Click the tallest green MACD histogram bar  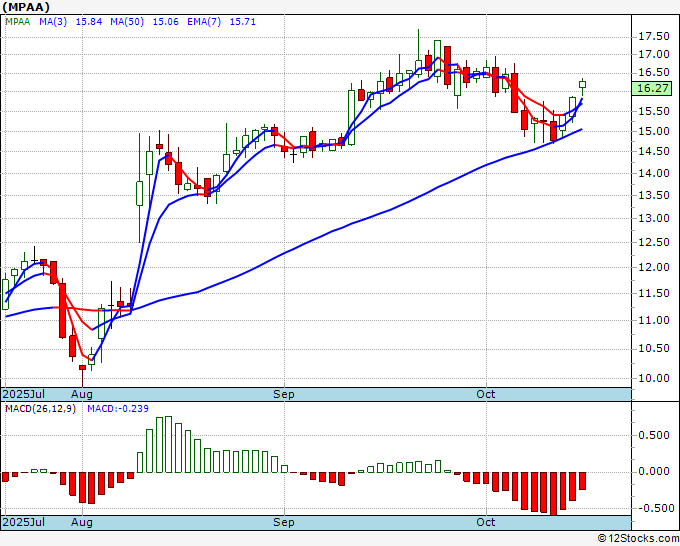pos(168,445)
